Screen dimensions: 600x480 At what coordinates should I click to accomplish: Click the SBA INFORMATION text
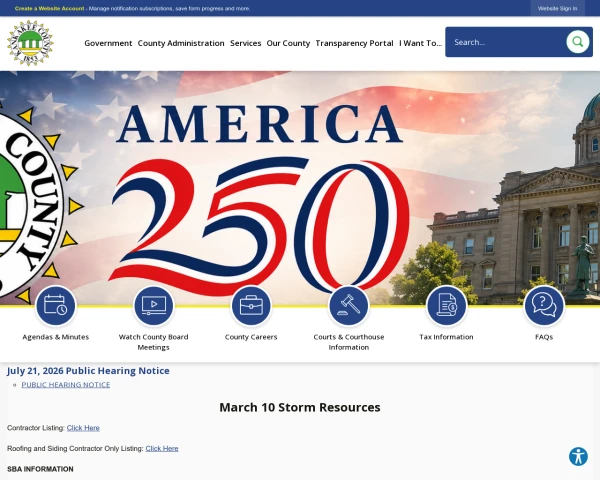40,469
